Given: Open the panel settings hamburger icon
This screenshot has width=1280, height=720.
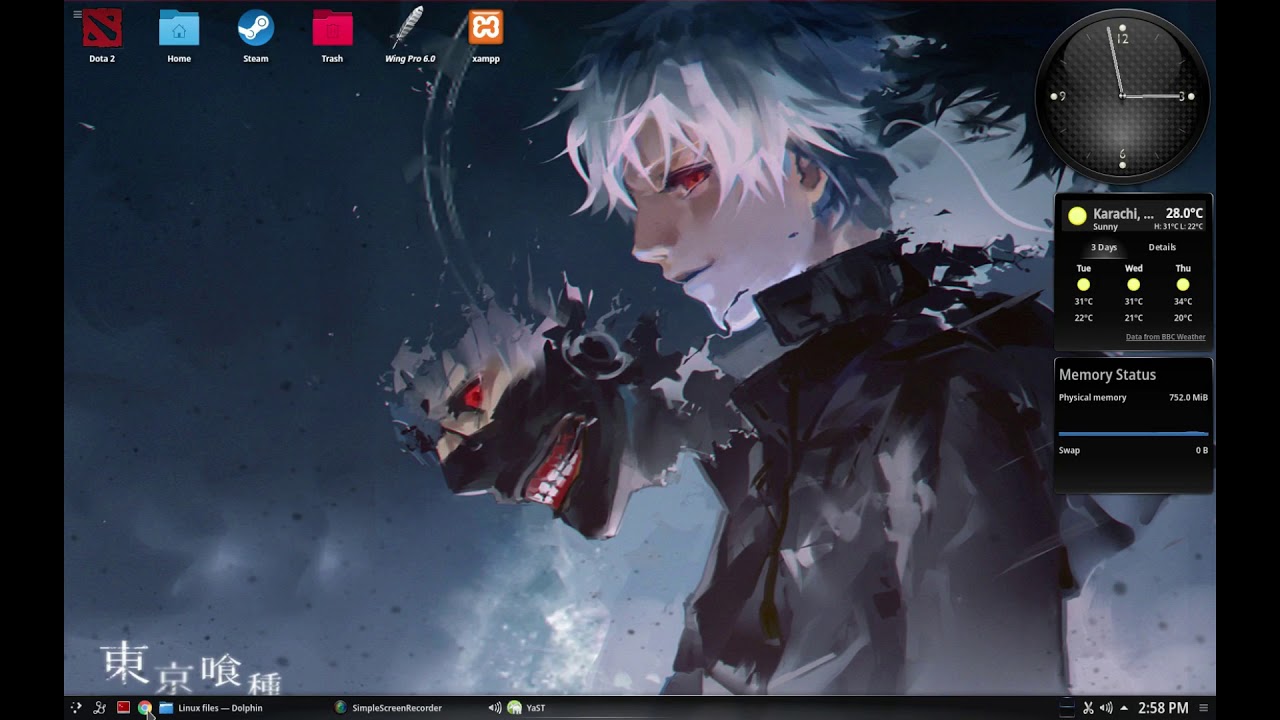Looking at the screenshot, I should (x=1204, y=708).
